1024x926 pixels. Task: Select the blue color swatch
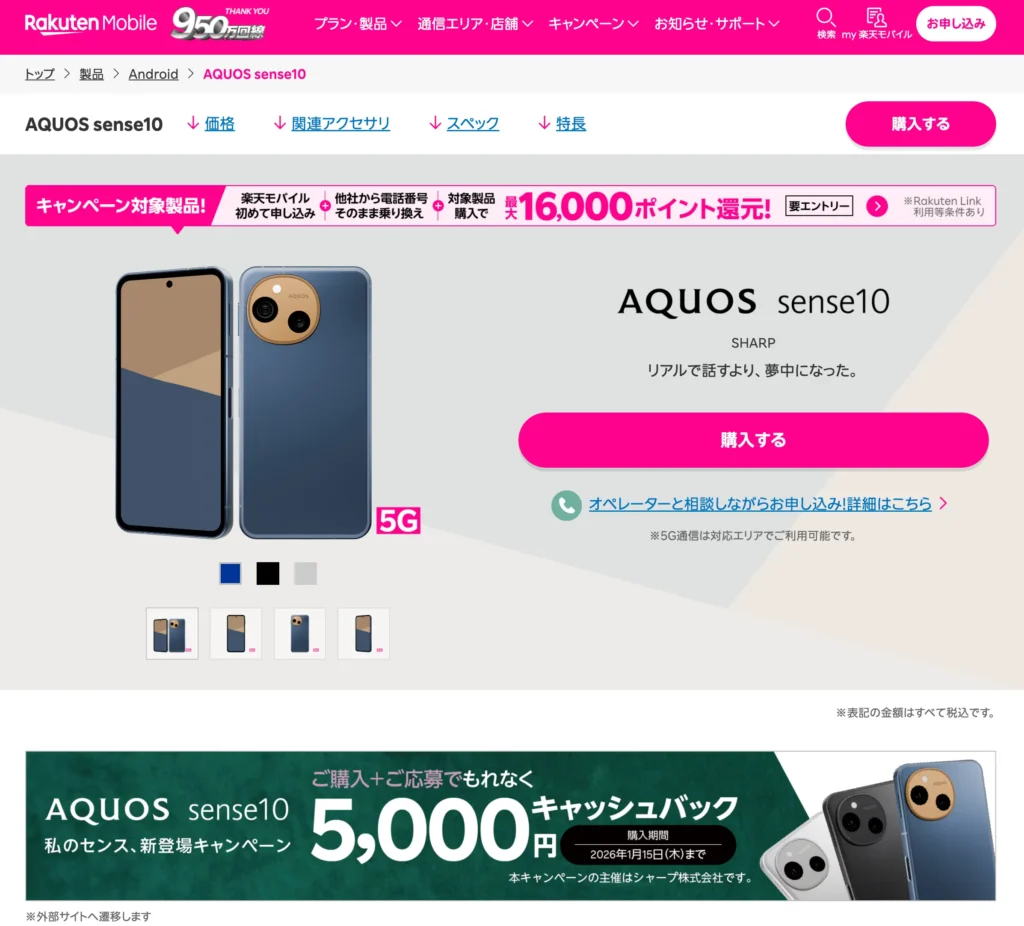230,573
